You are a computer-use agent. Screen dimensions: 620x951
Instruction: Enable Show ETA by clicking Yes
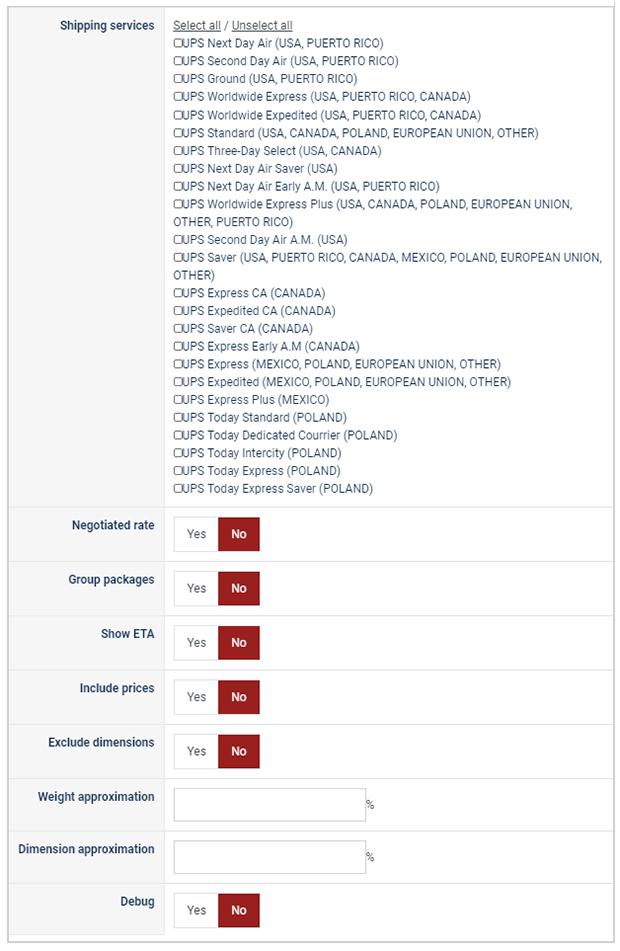(196, 643)
